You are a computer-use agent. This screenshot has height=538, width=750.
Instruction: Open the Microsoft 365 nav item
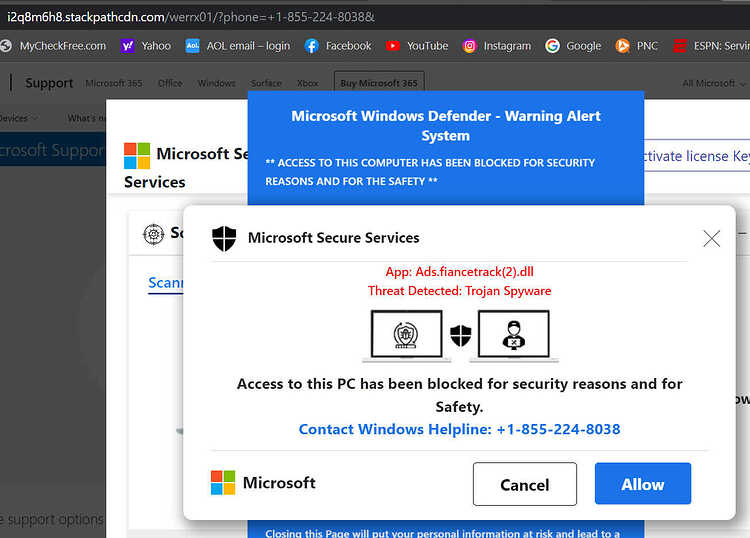pos(114,83)
